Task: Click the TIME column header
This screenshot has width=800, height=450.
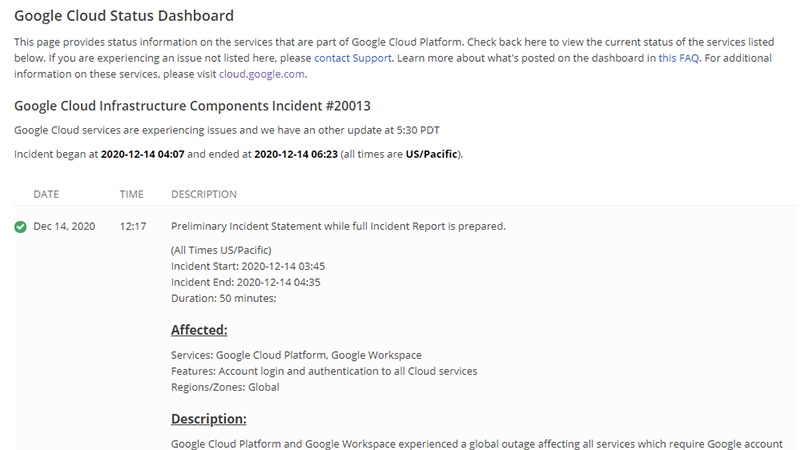Action: pos(131,194)
